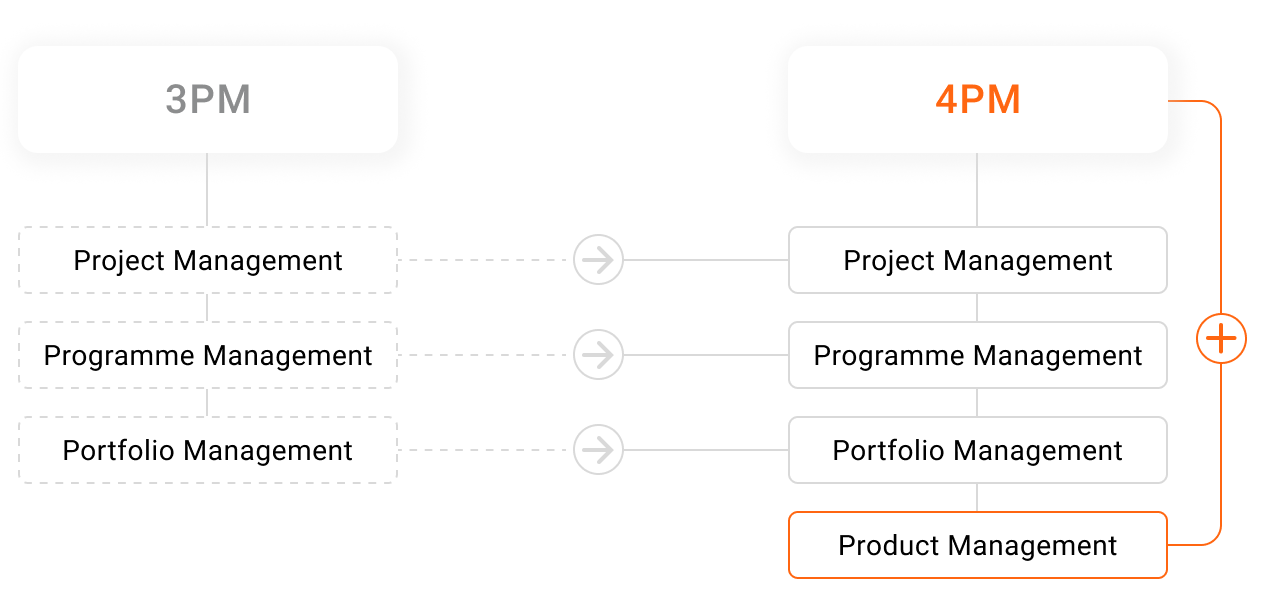This screenshot has width=1263, height=612.
Task: Open the orange-outlined Product Management box
Action: tap(977, 545)
